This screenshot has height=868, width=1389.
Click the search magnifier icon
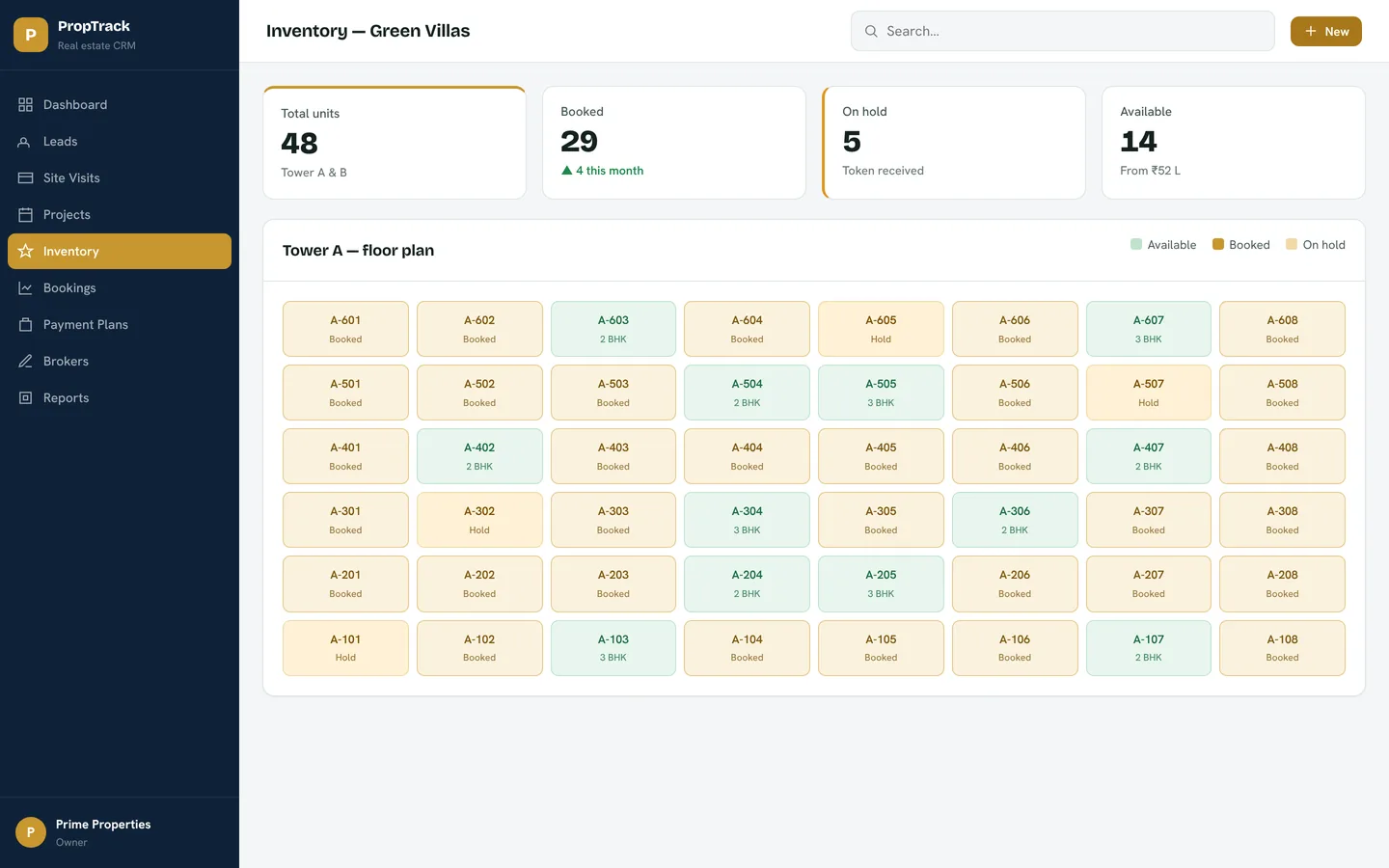(871, 31)
